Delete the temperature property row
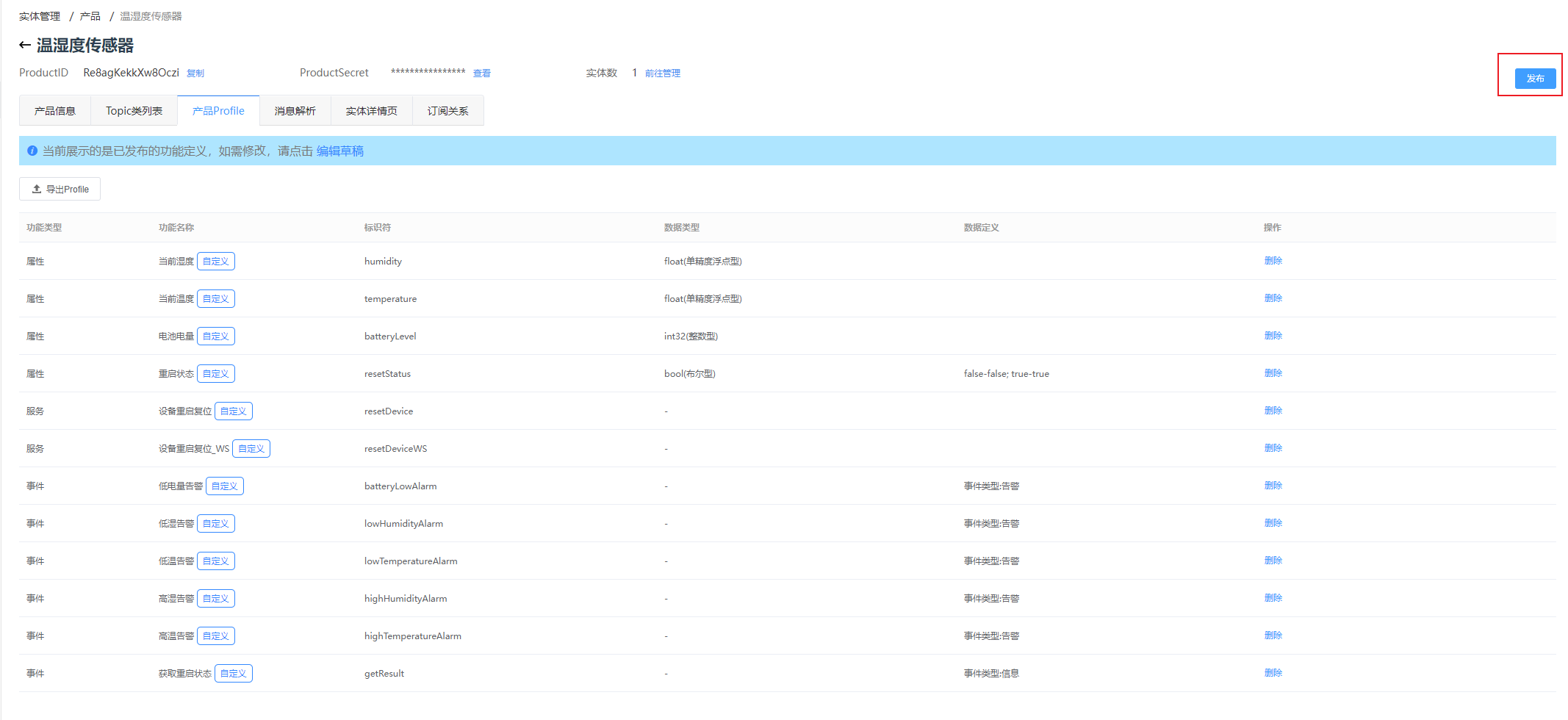1568x720 pixels. tap(1273, 298)
